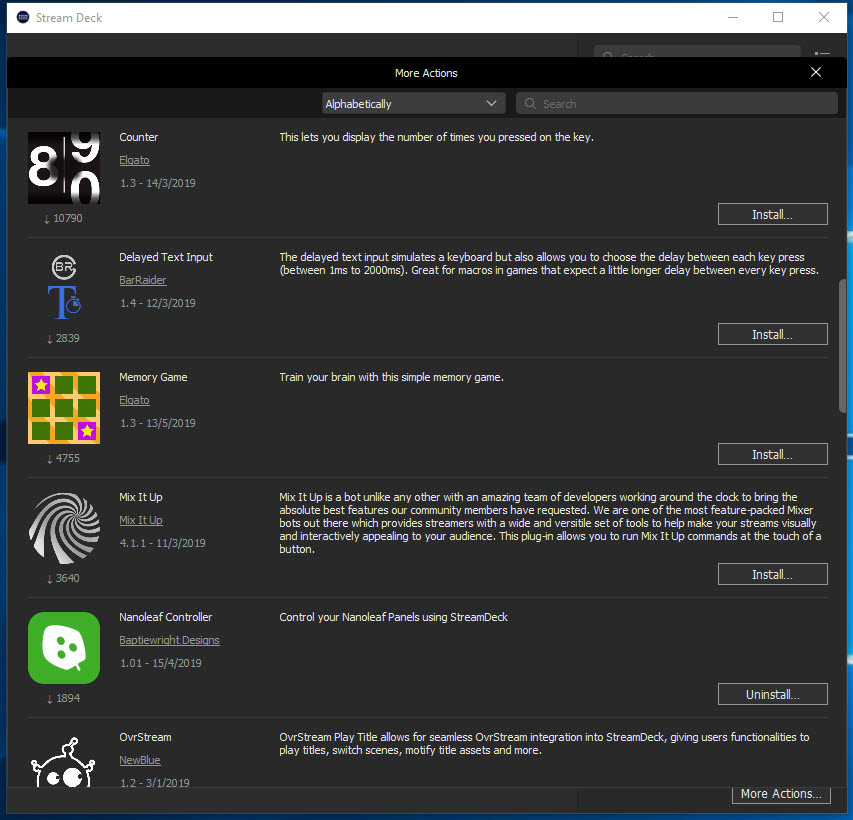853x820 pixels.
Task: Click version text 1.01 - 15/4/2019
Action: tap(160, 663)
